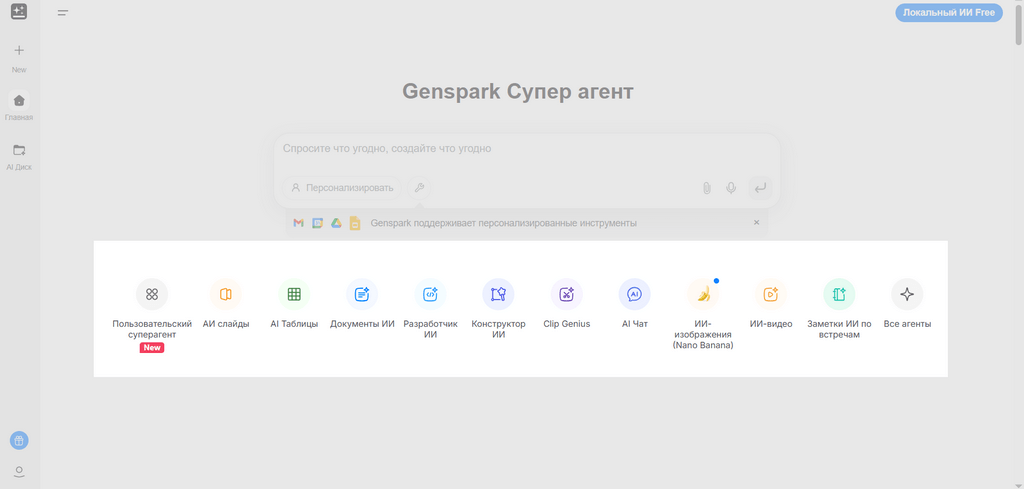Open Документы ИИ agent

362,294
